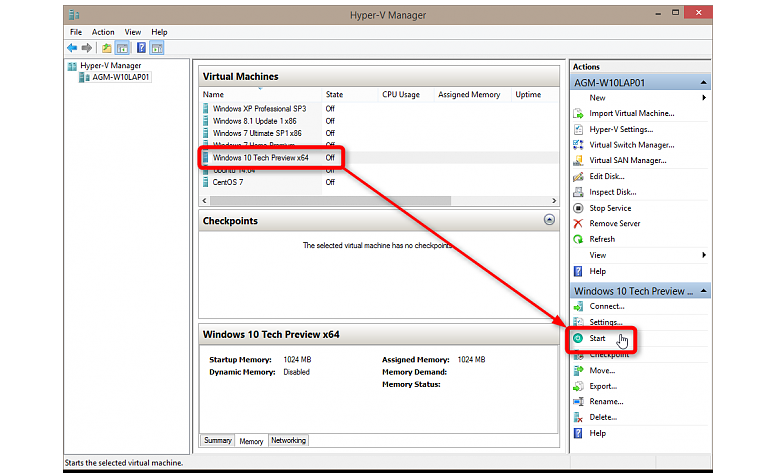Click the Connect icon in VM actions

coord(578,307)
